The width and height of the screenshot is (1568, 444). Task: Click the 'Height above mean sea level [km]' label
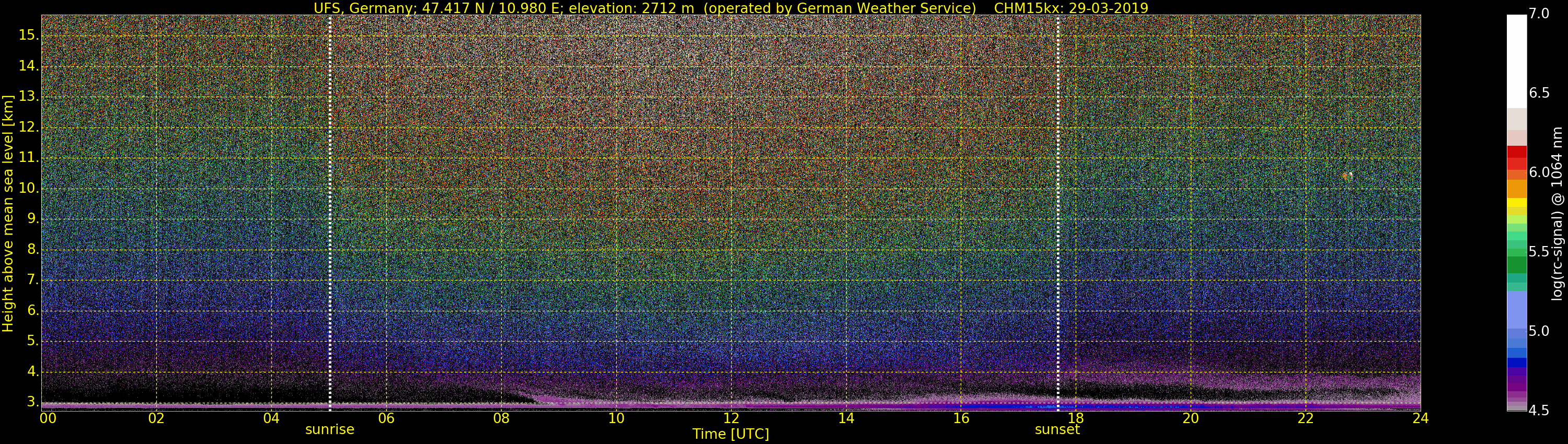click(x=8, y=214)
